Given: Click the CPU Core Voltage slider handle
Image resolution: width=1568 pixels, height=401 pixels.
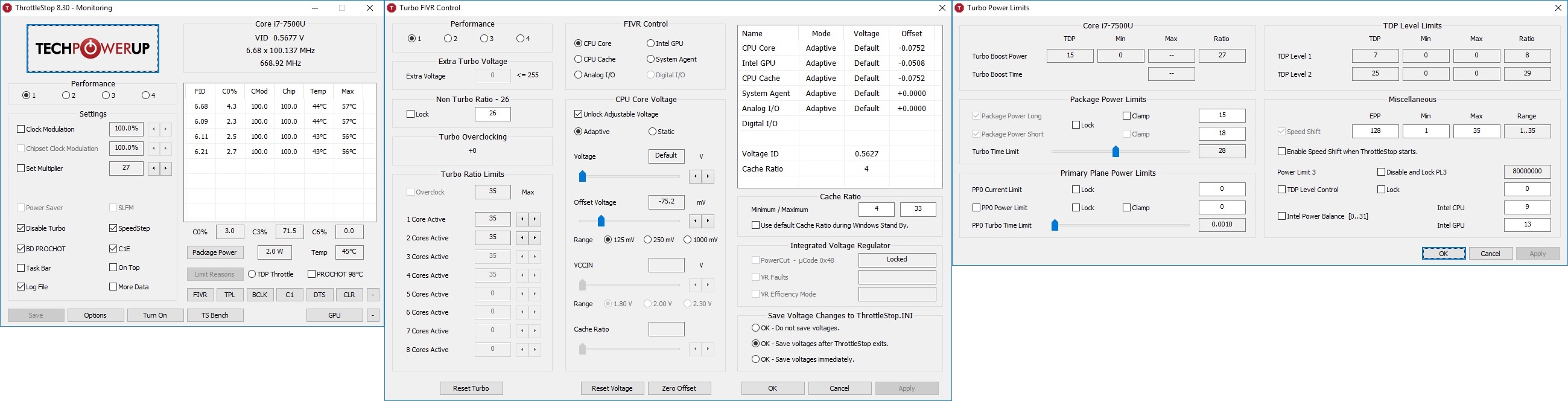Looking at the screenshot, I should (582, 177).
